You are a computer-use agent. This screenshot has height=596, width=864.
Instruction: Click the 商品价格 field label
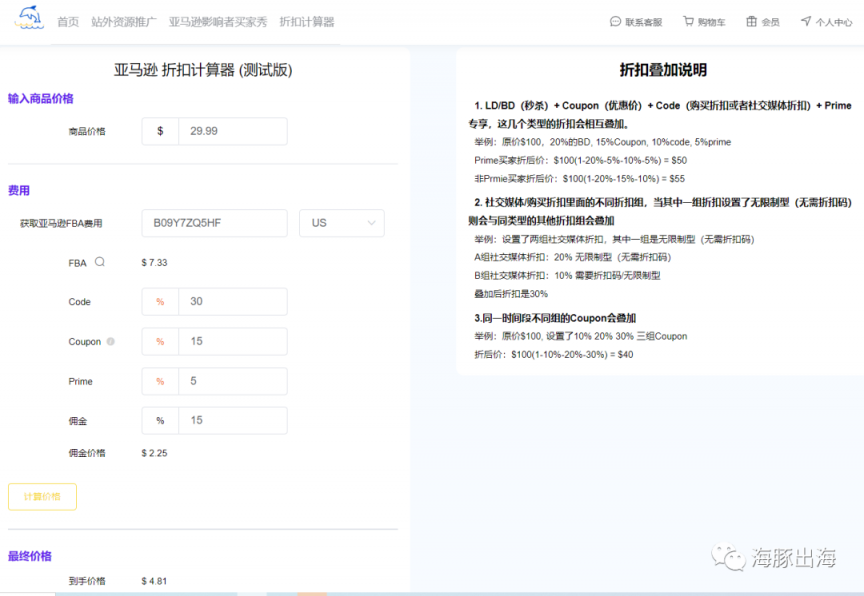click(x=87, y=132)
